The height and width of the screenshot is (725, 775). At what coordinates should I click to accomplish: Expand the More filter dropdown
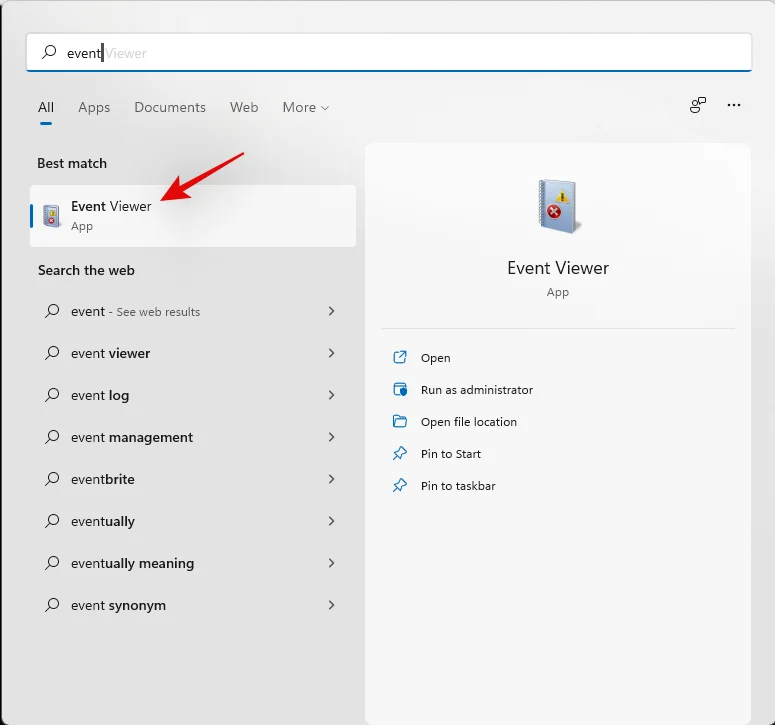305,107
